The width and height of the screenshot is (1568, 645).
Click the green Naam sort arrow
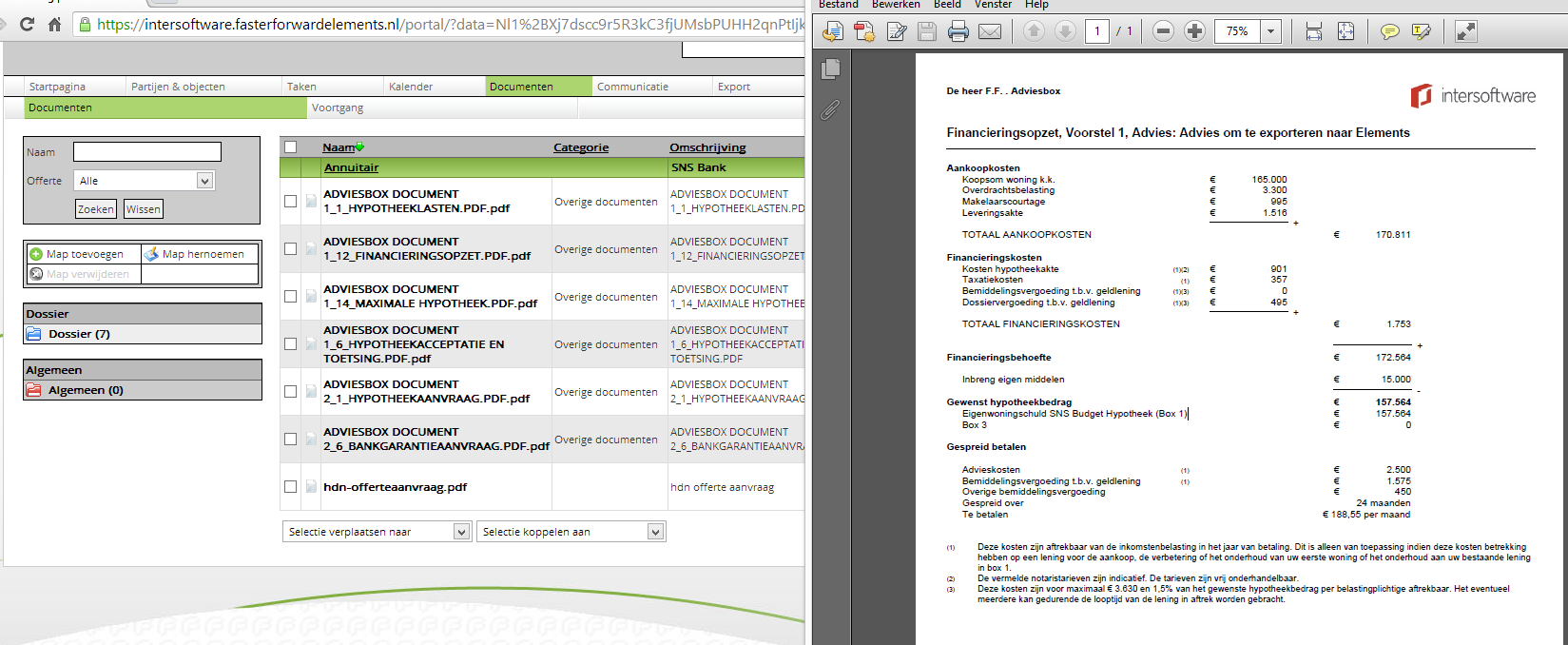coord(359,147)
